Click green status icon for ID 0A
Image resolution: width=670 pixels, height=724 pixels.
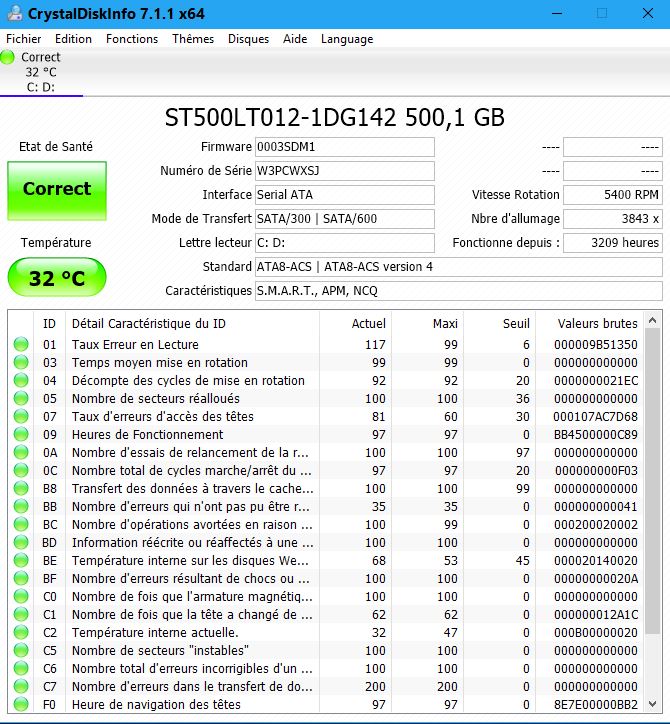pos(21,452)
